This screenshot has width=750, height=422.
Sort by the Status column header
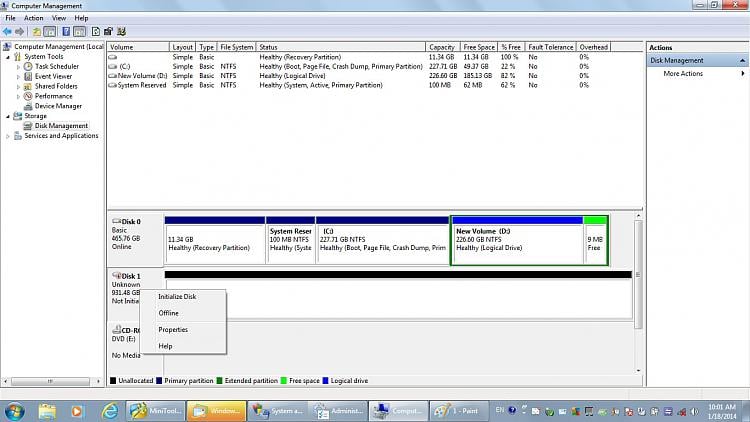tap(341, 47)
